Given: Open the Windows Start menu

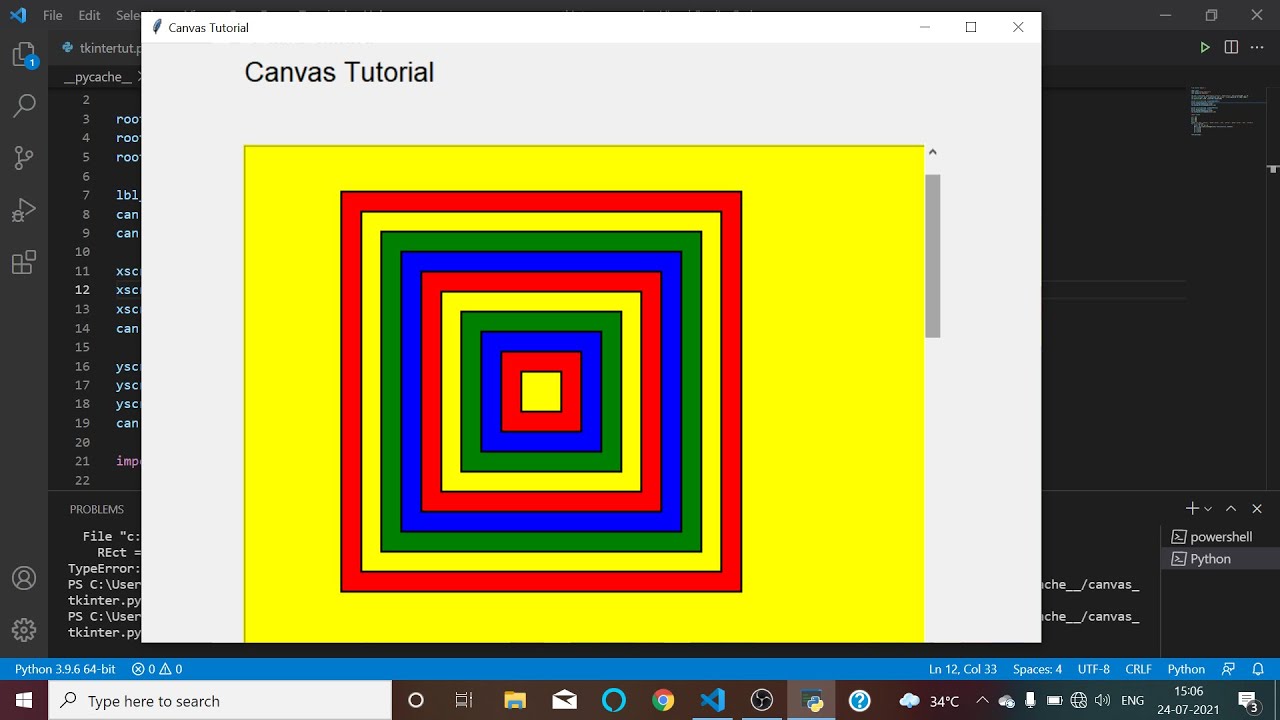Looking at the screenshot, I should pyautogui.click(x=24, y=700).
